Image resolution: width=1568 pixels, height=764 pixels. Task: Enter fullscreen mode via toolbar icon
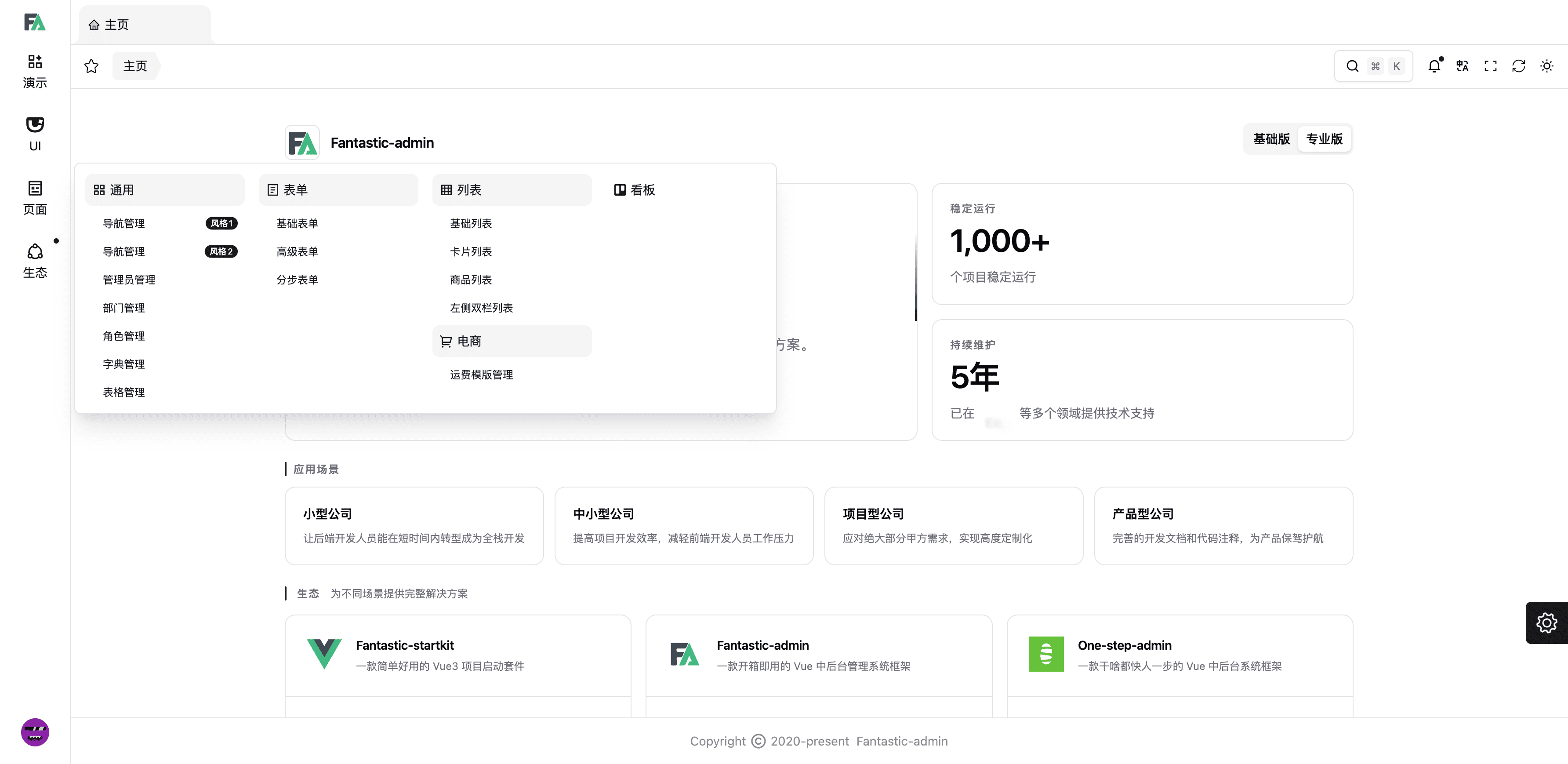tap(1490, 66)
